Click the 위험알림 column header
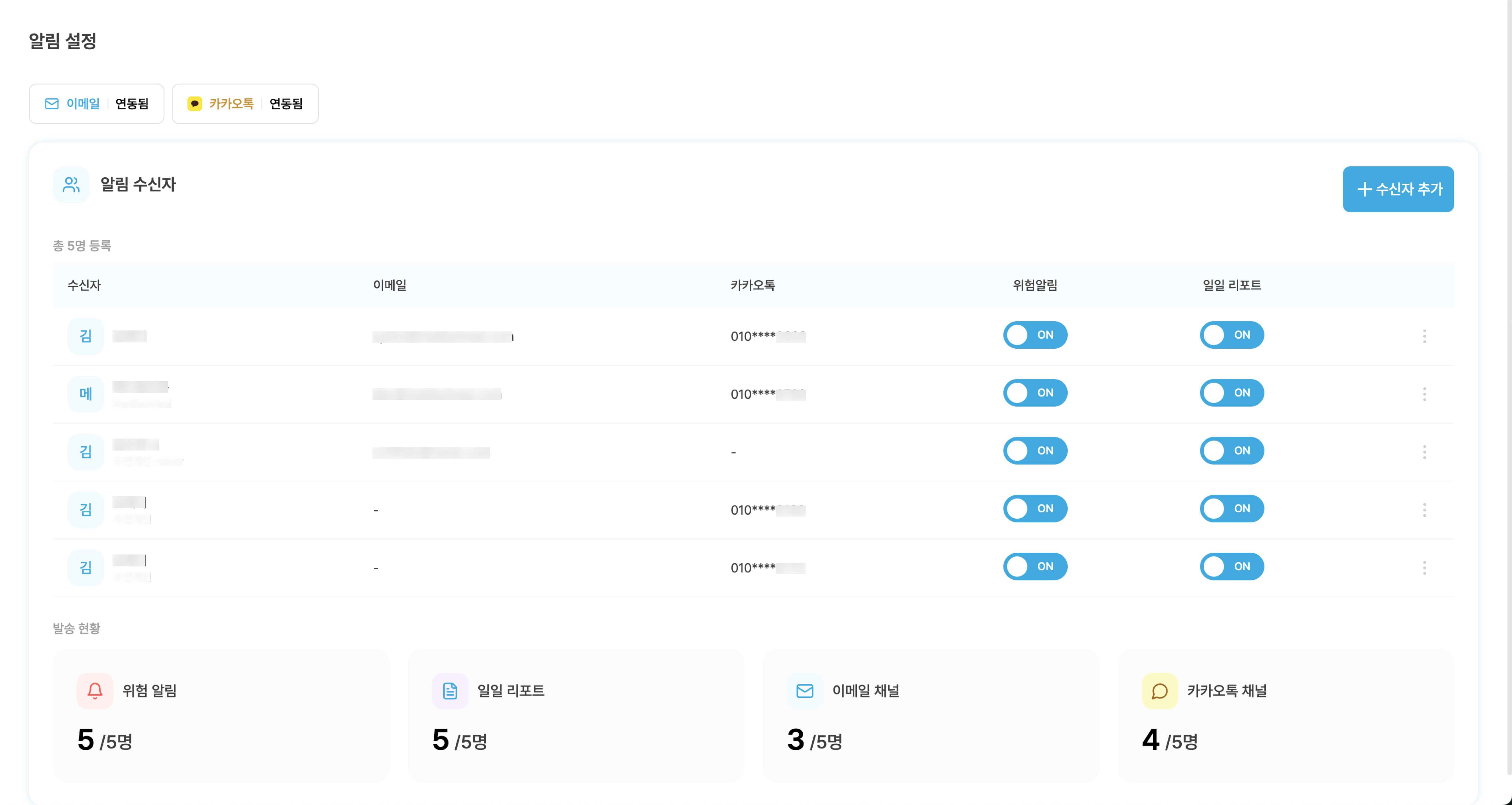The width and height of the screenshot is (1512, 805). [x=1035, y=285]
